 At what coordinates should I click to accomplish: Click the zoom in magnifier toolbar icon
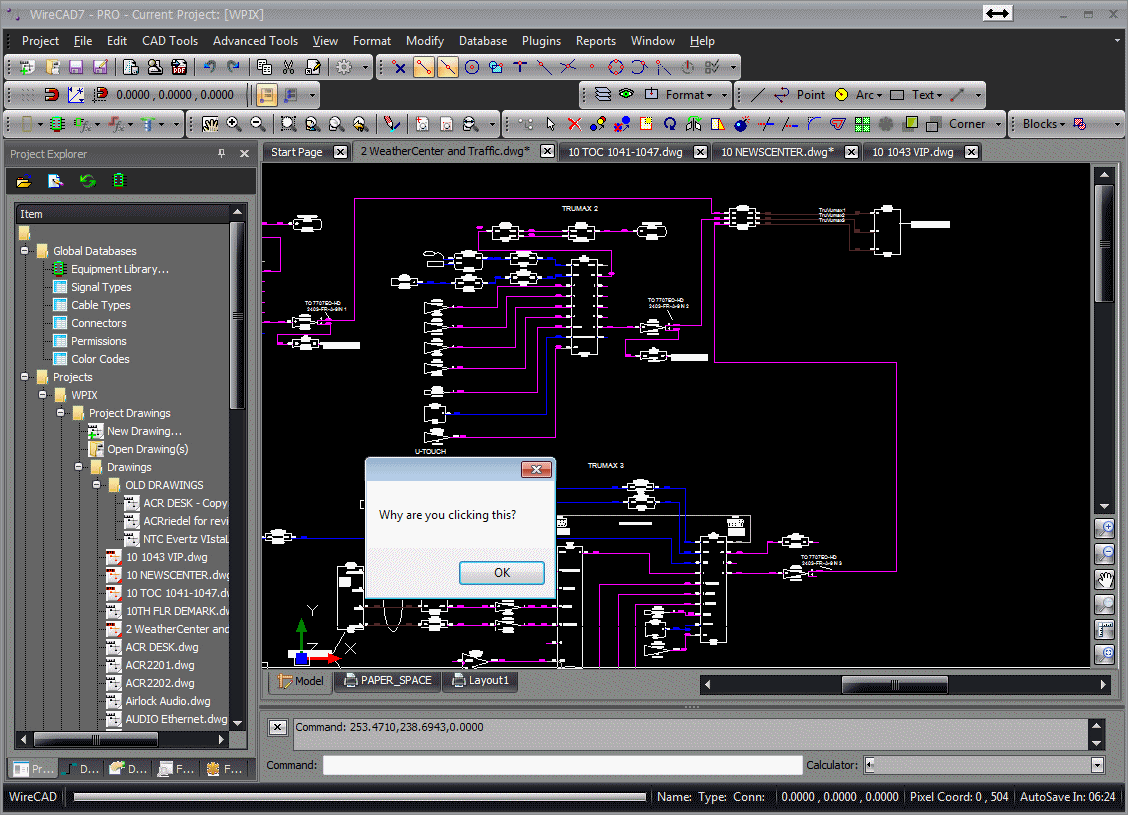(x=234, y=124)
